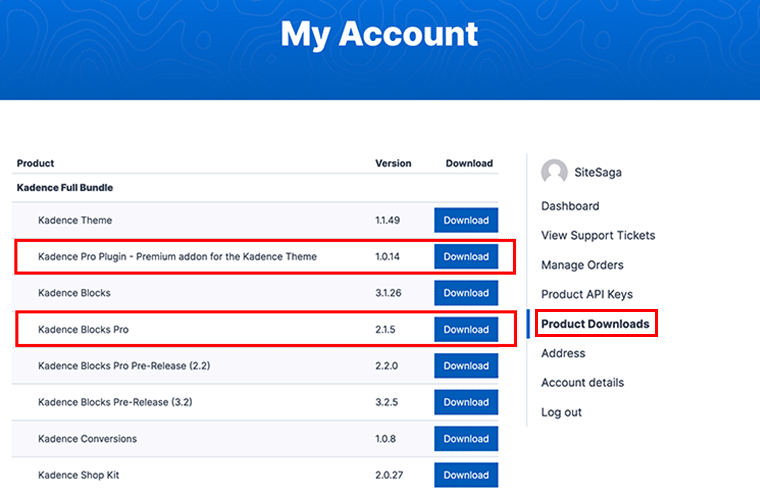The image size is (760, 488).
Task: Open Manage Orders page
Action: click(582, 265)
